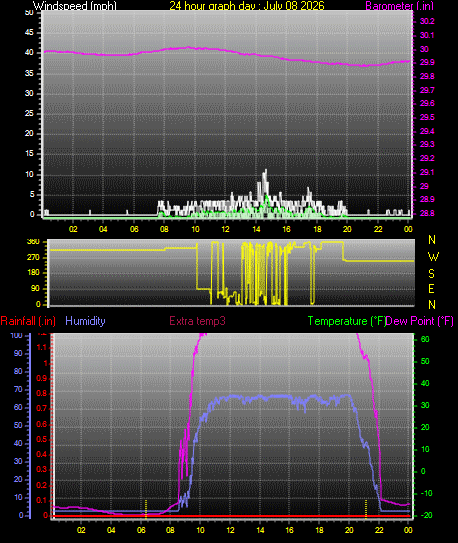Click the '60' value on the temperature axis
The width and height of the screenshot is (458, 543).
(x=424, y=339)
